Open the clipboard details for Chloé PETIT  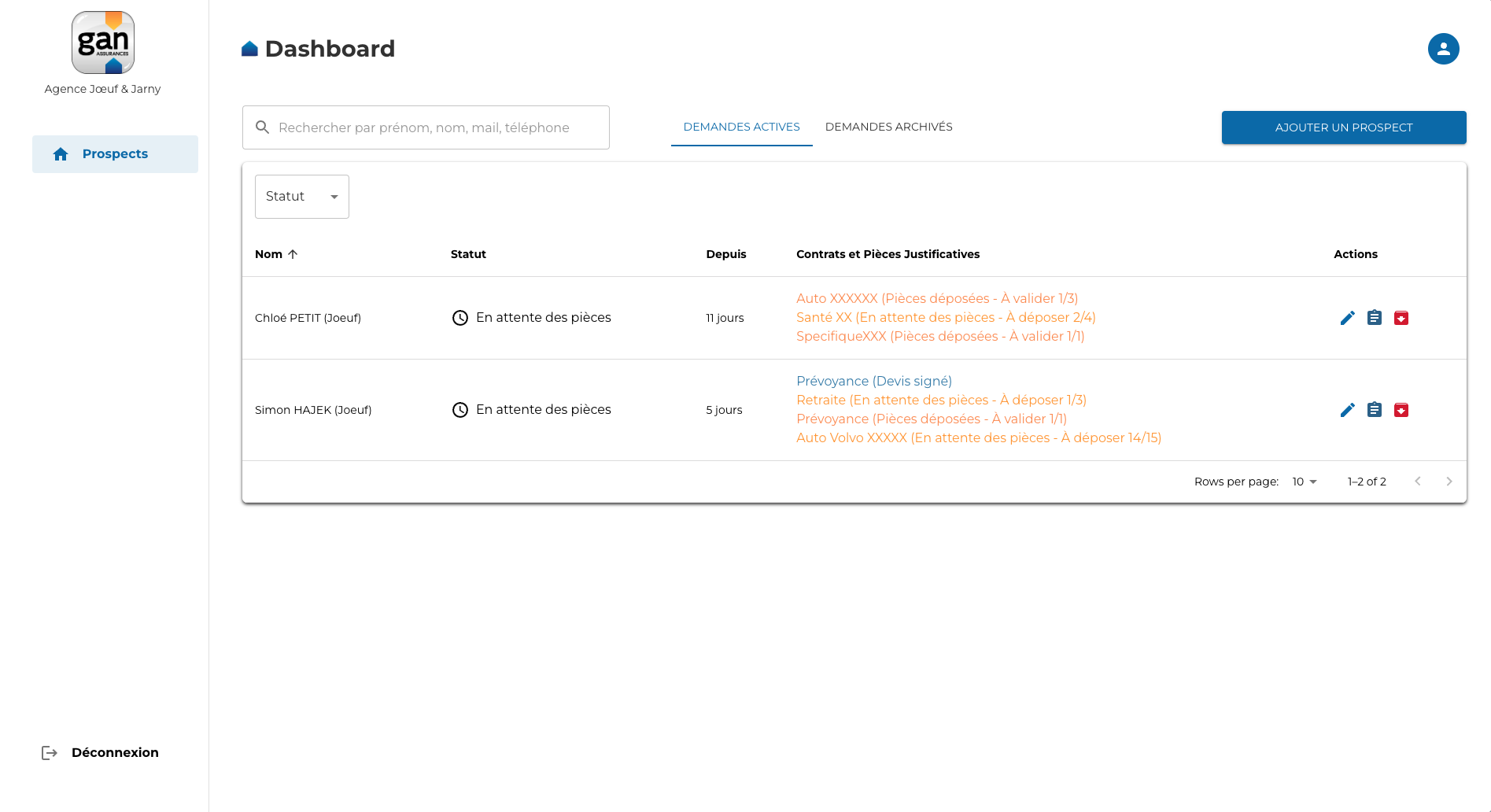point(1374,318)
